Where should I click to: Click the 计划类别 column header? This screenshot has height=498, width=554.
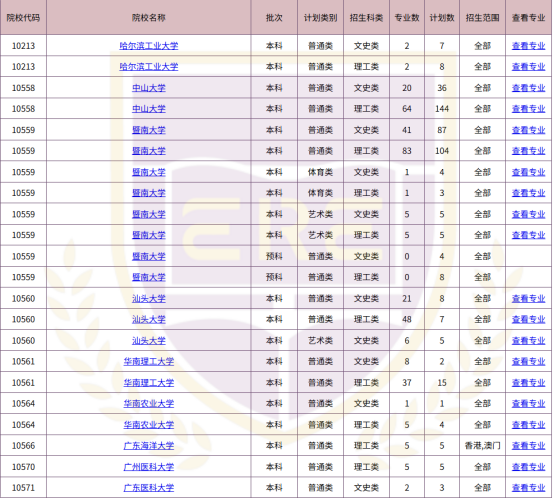(320, 18)
